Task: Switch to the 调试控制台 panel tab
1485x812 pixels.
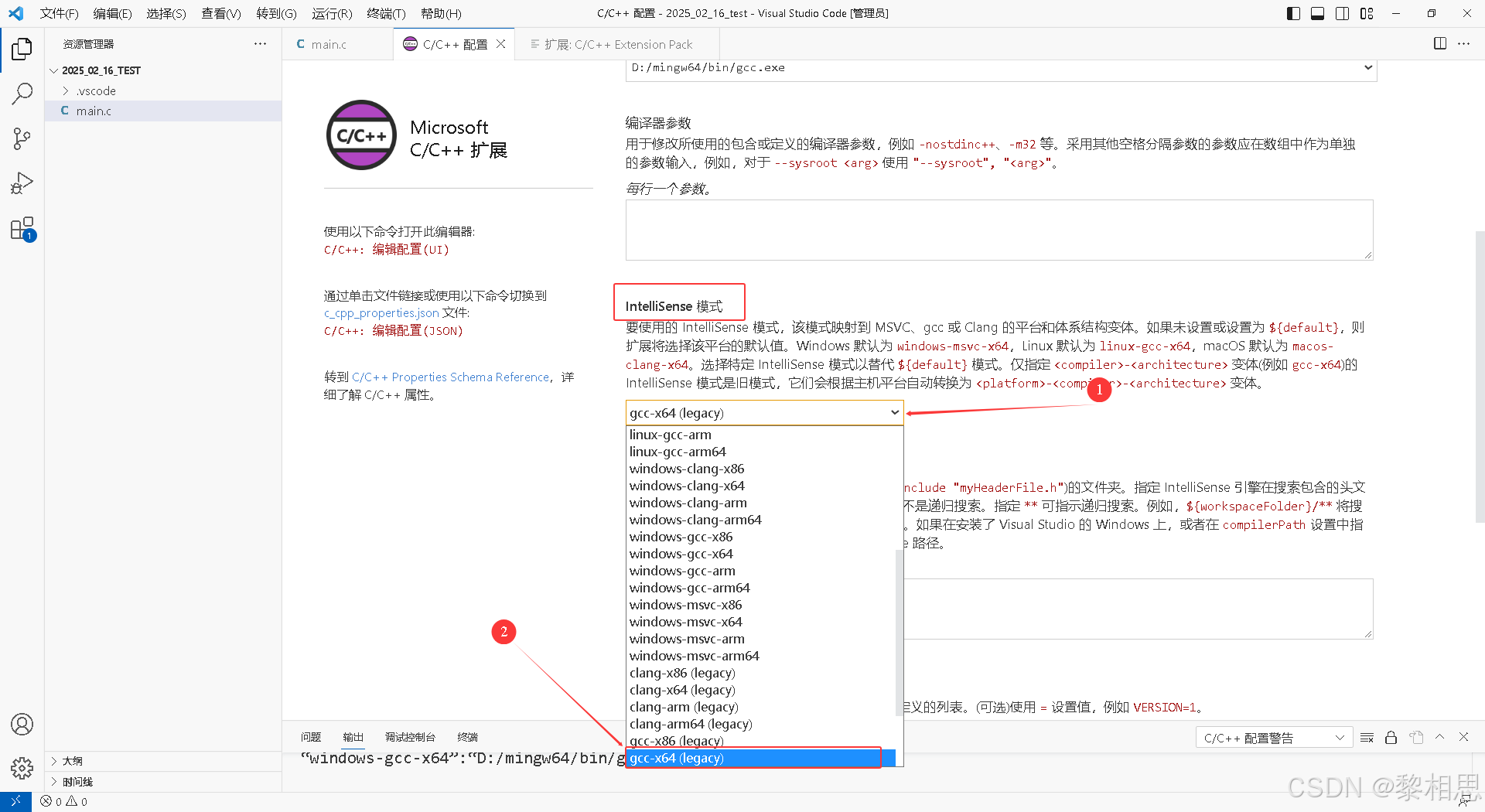Action: pos(410,737)
